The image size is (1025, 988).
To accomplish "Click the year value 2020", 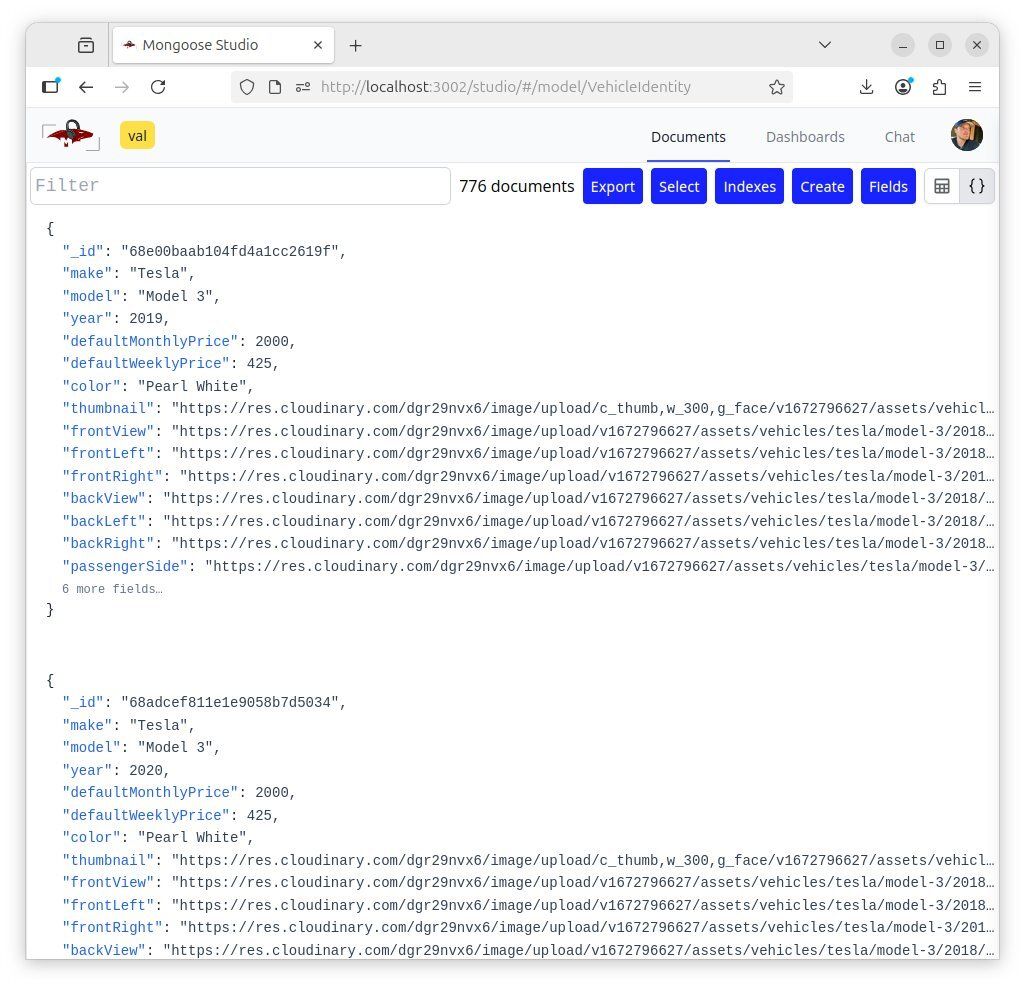I will [x=146, y=770].
